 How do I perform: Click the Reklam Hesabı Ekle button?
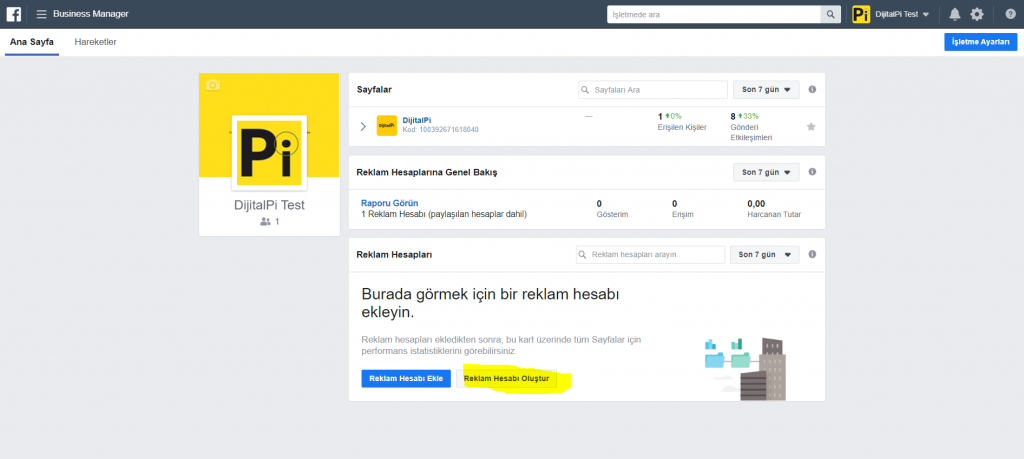pos(406,379)
